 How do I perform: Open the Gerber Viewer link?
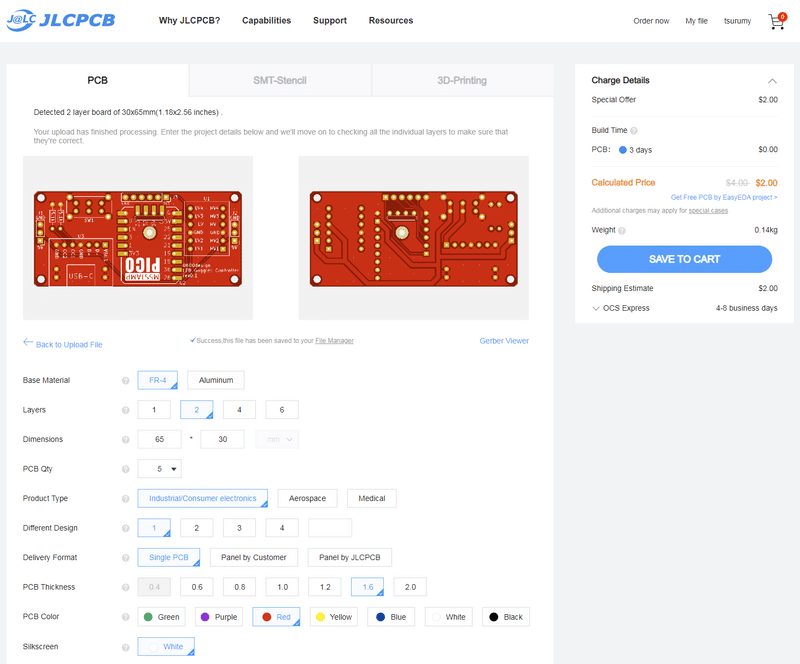pos(504,341)
